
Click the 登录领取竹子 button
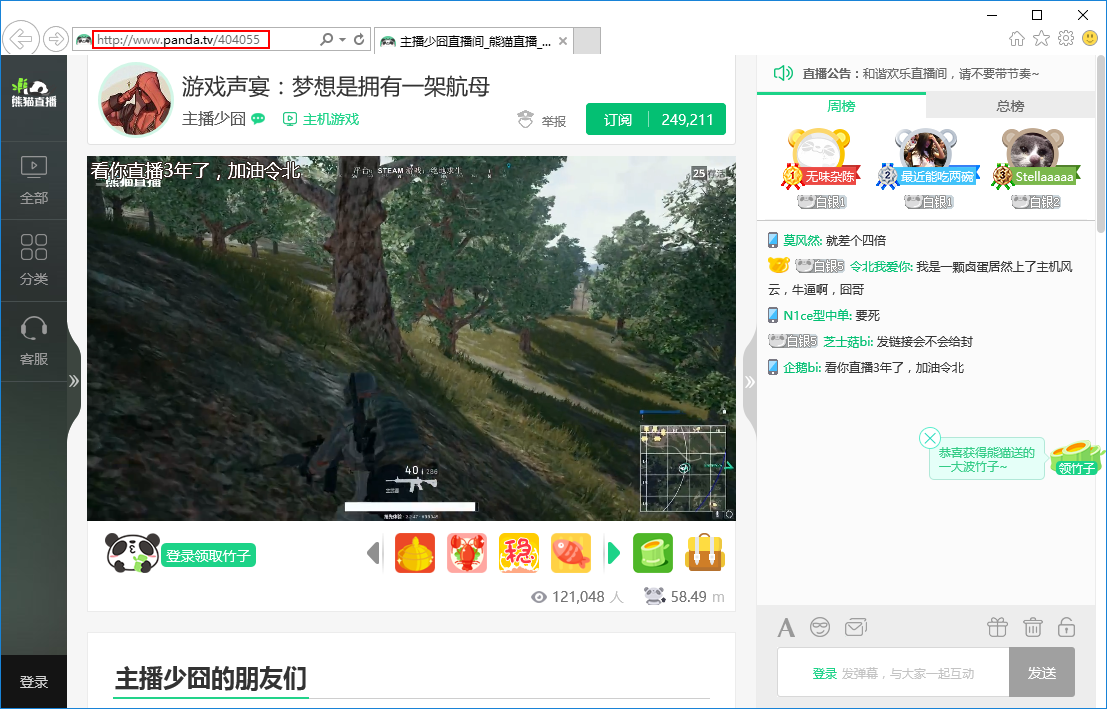pyautogui.click(x=208, y=556)
